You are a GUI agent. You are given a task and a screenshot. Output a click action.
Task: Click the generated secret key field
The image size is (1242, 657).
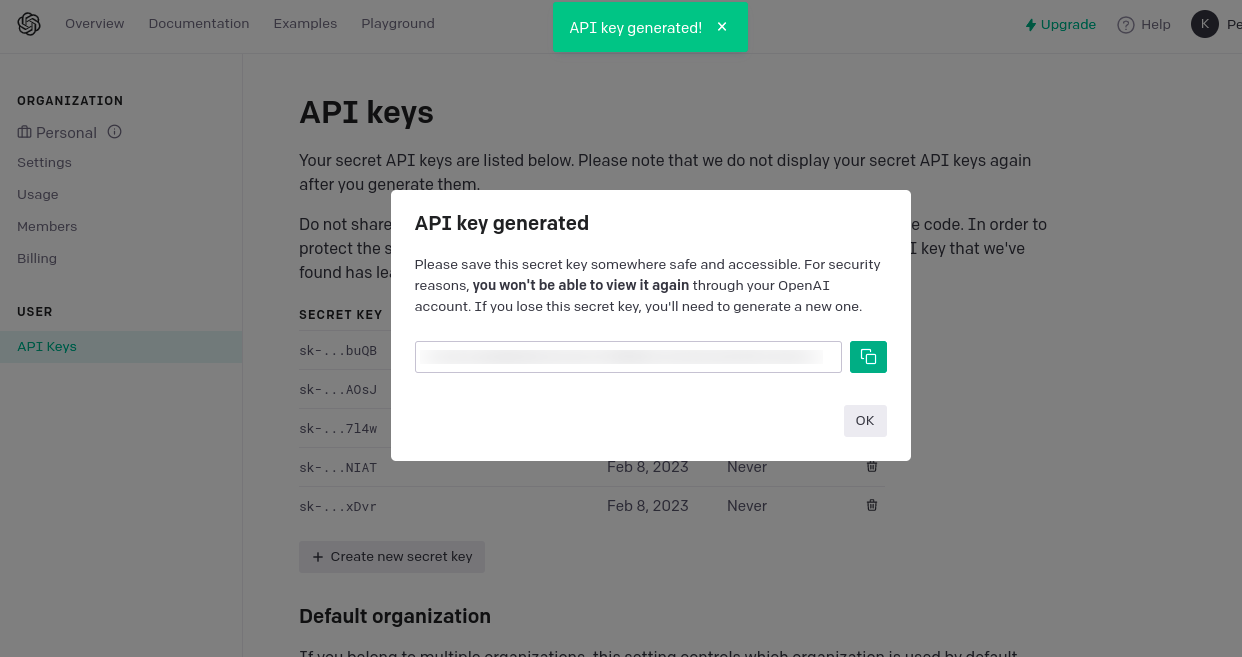628,357
